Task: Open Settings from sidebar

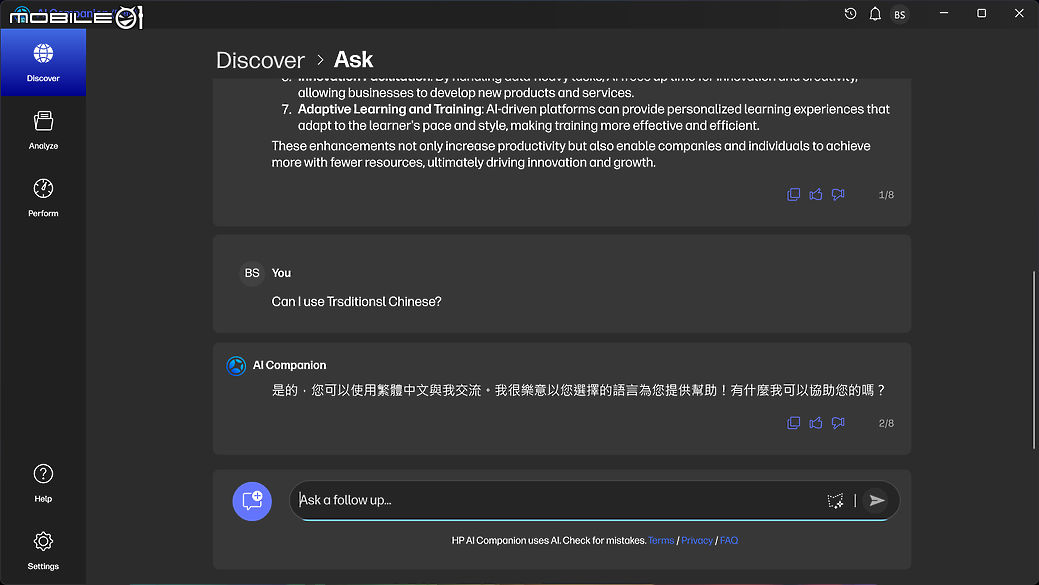Action: [x=43, y=551]
